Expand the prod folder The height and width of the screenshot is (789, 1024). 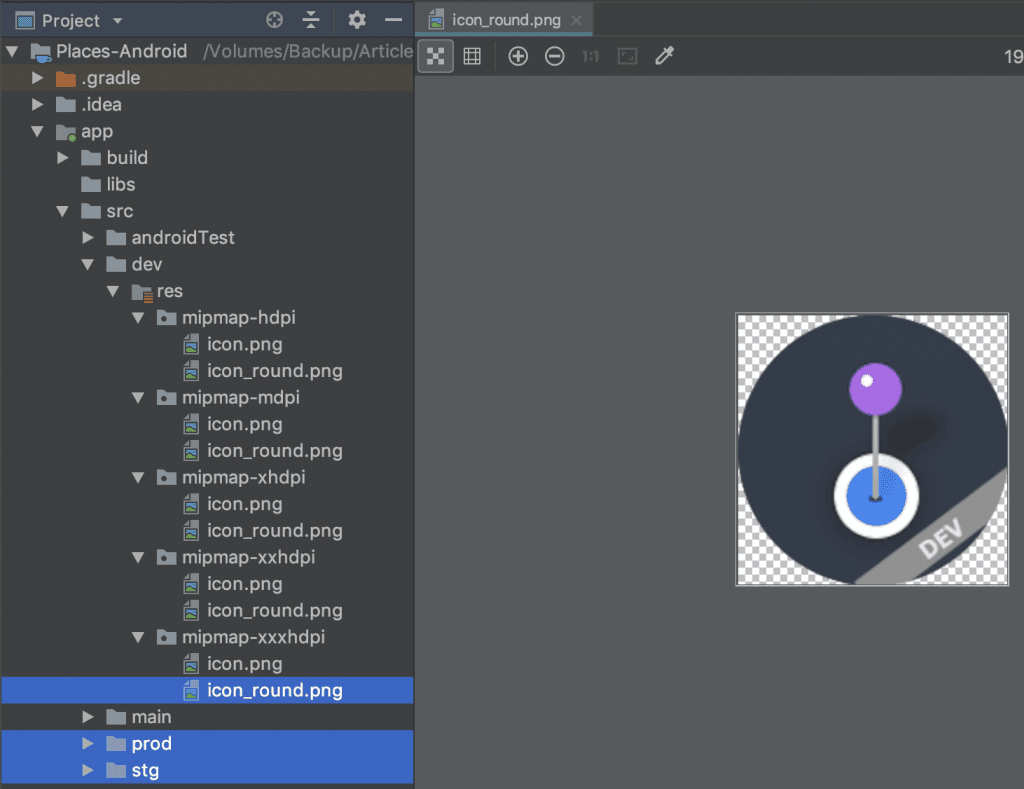coord(88,743)
